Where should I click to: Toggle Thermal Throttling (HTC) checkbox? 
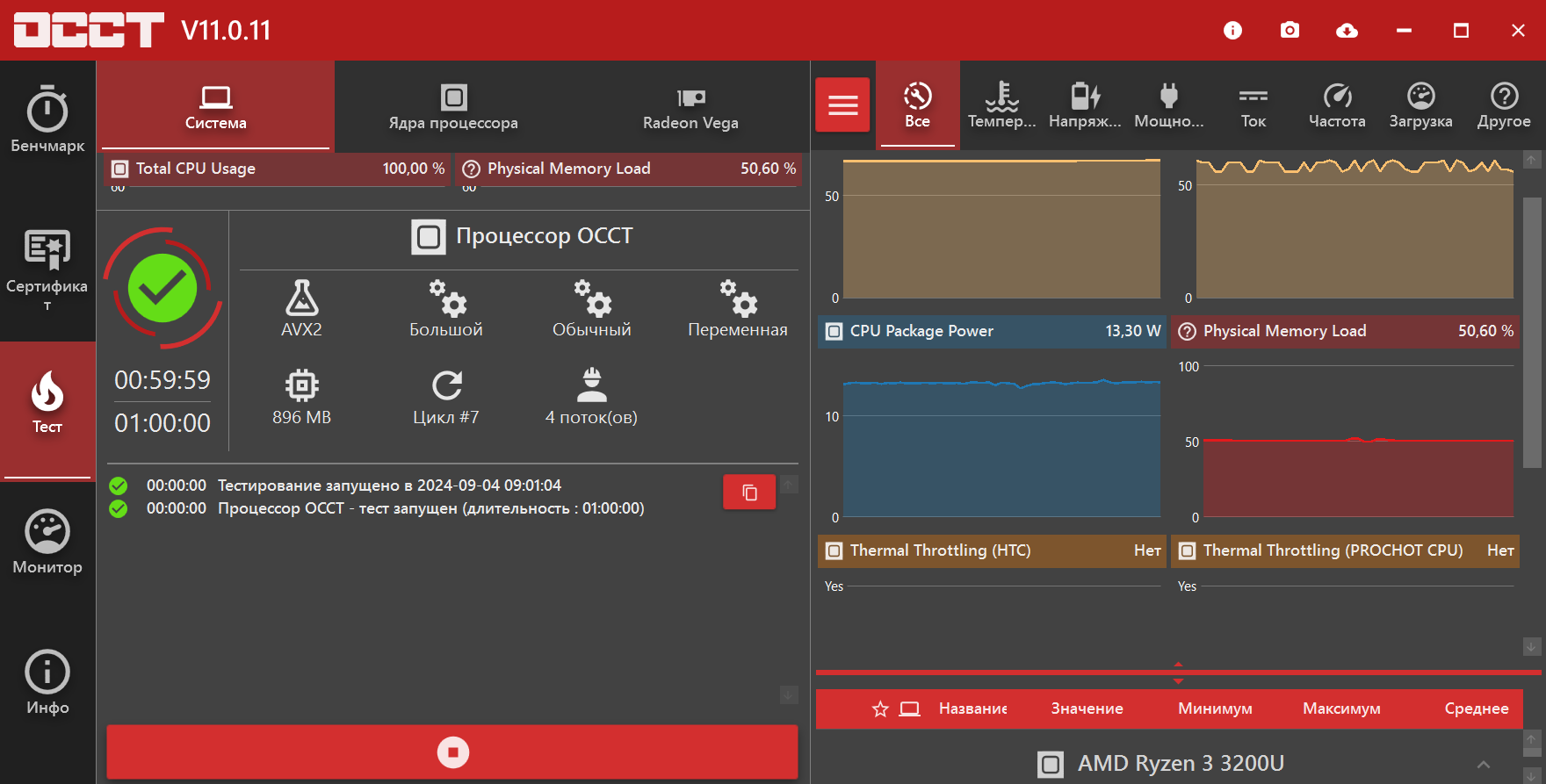pyautogui.click(x=834, y=550)
